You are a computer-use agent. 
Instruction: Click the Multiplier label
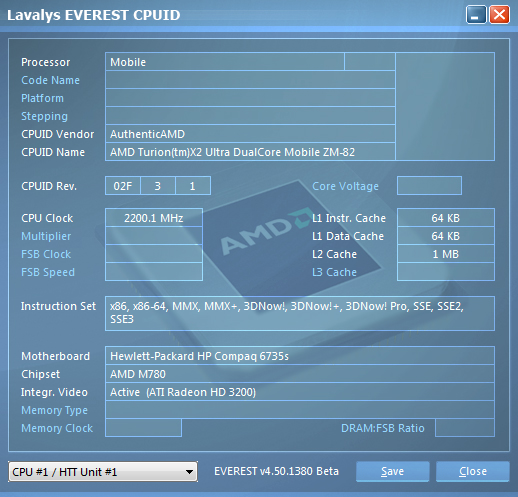46,236
